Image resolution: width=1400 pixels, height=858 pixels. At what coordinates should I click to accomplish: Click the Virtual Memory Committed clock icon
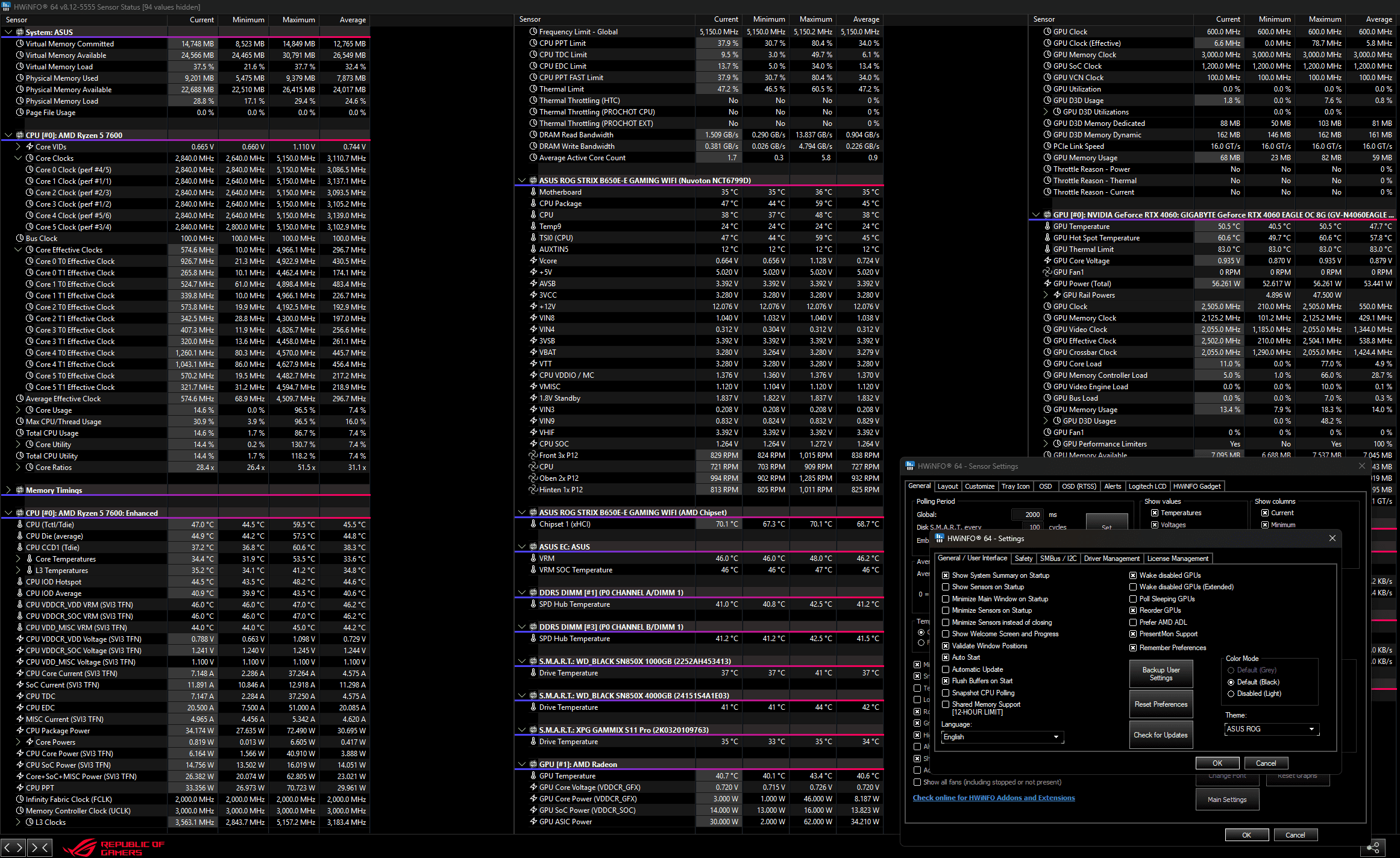click(x=20, y=43)
